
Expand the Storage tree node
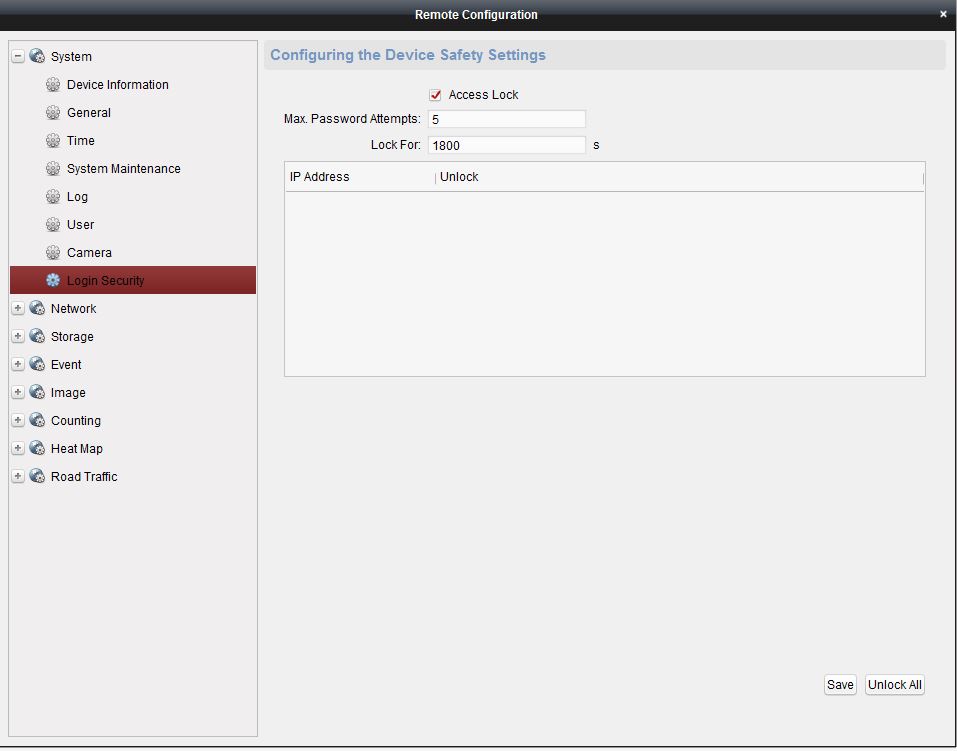(x=18, y=337)
